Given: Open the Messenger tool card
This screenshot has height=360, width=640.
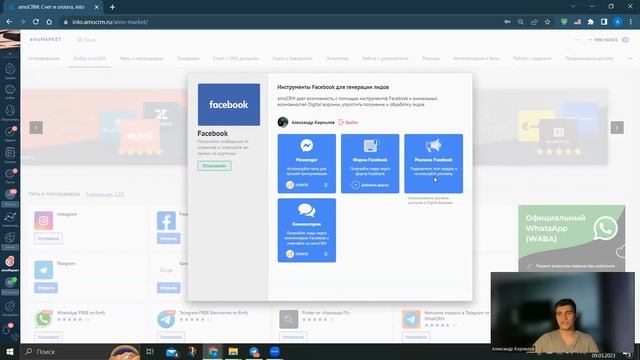Looking at the screenshot, I should pyautogui.click(x=307, y=163).
